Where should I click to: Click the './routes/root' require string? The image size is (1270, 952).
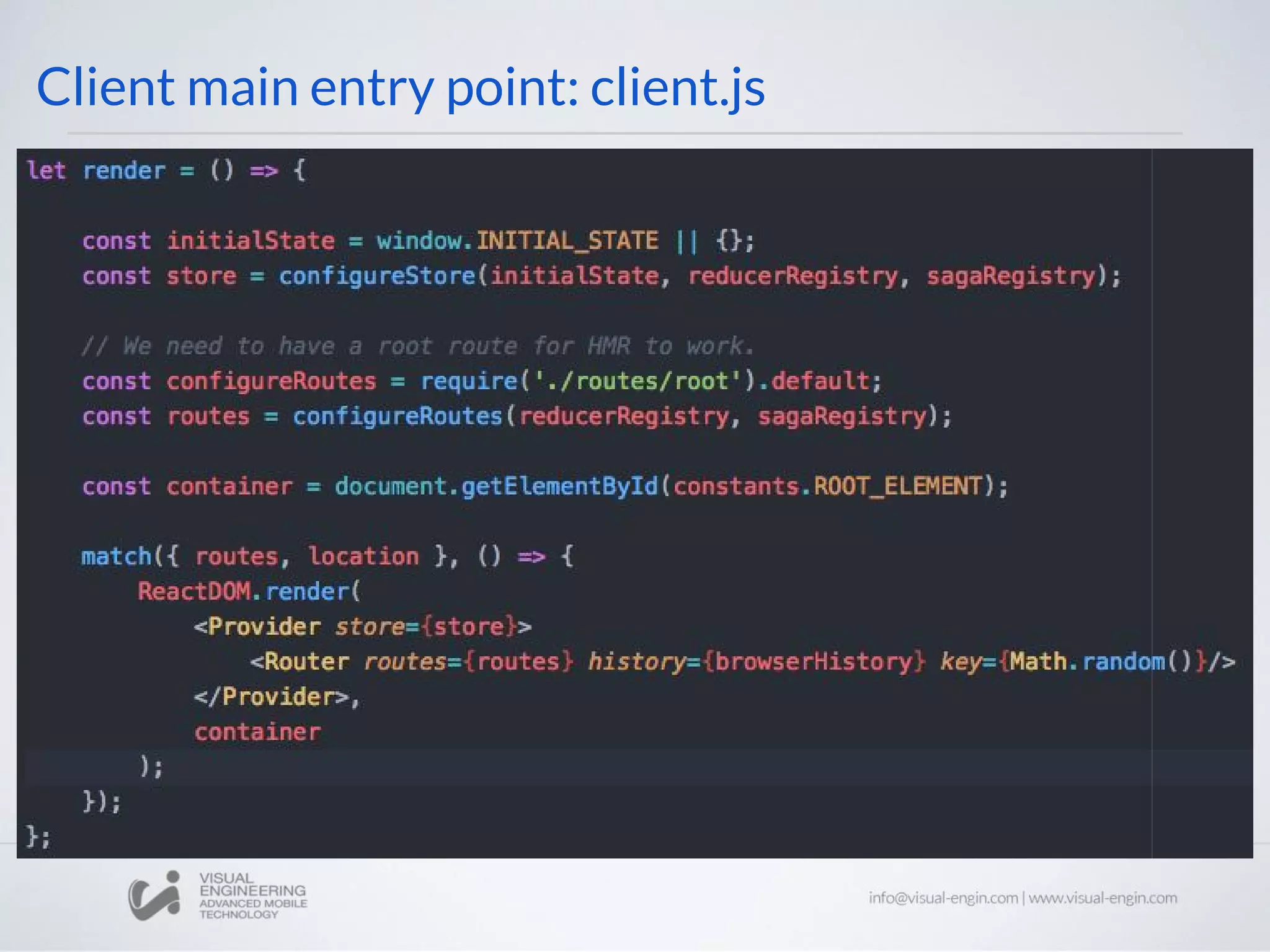click(x=638, y=381)
